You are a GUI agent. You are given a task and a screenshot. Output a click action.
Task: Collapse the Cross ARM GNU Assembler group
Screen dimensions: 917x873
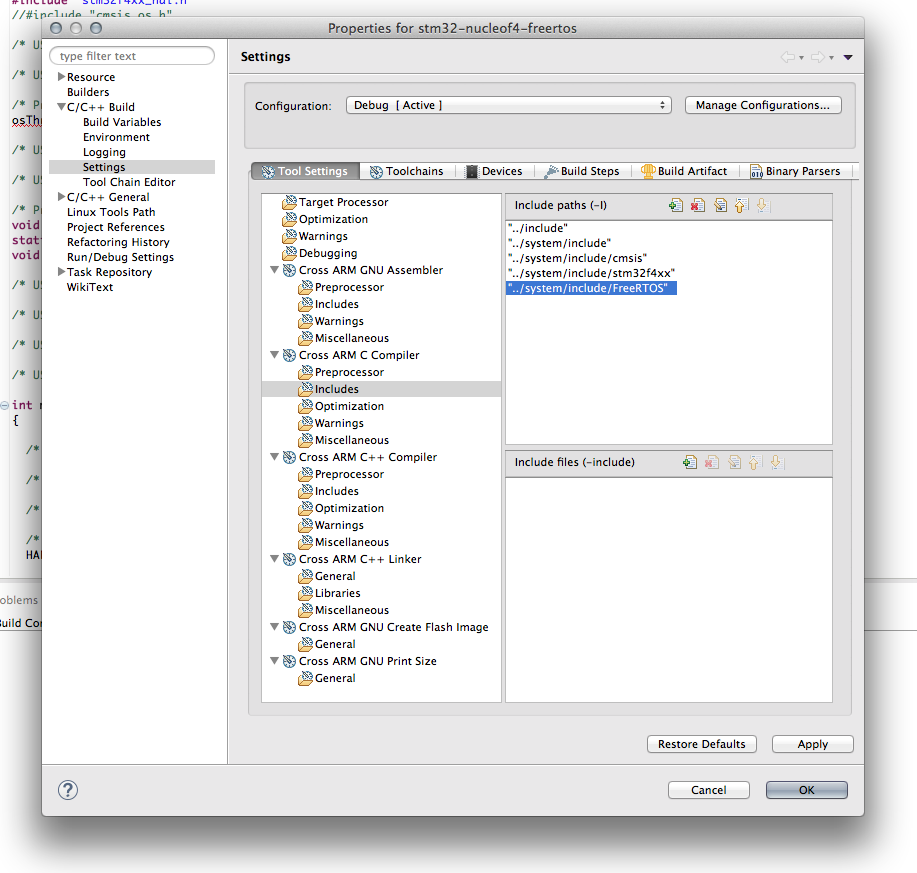tap(274, 270)
